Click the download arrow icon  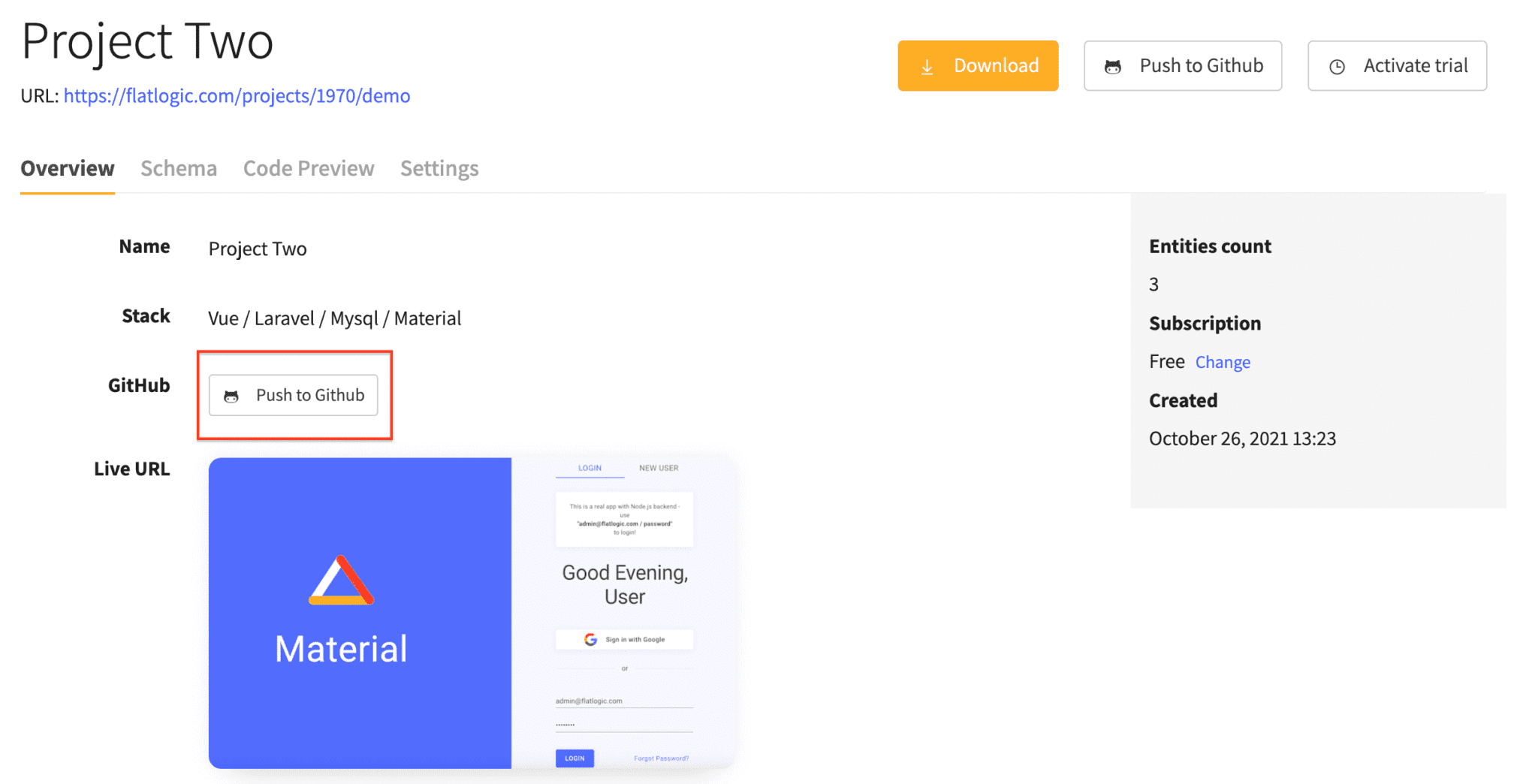[927, 67]
